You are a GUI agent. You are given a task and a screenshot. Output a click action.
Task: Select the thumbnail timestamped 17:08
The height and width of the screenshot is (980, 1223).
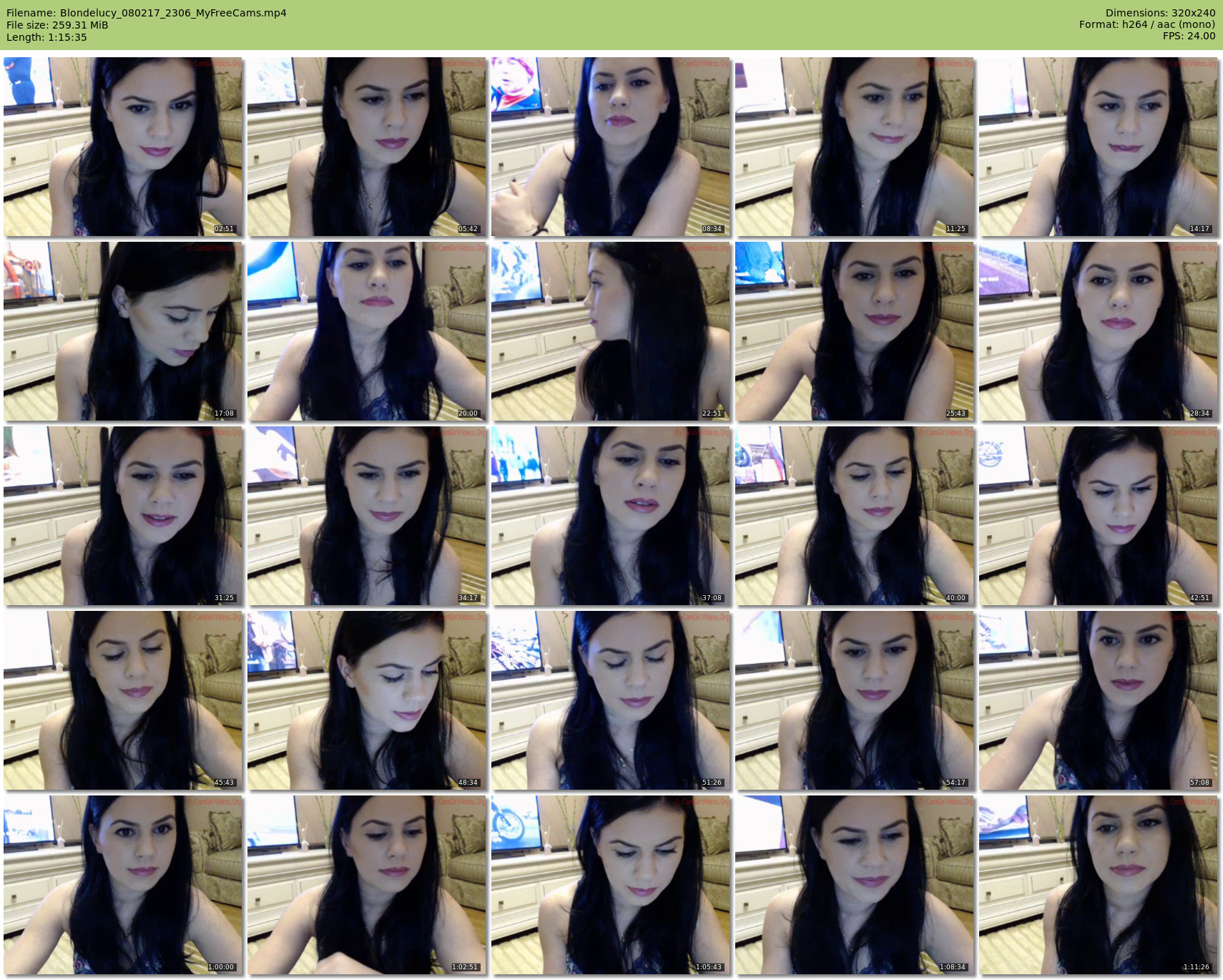click(123, 331)
